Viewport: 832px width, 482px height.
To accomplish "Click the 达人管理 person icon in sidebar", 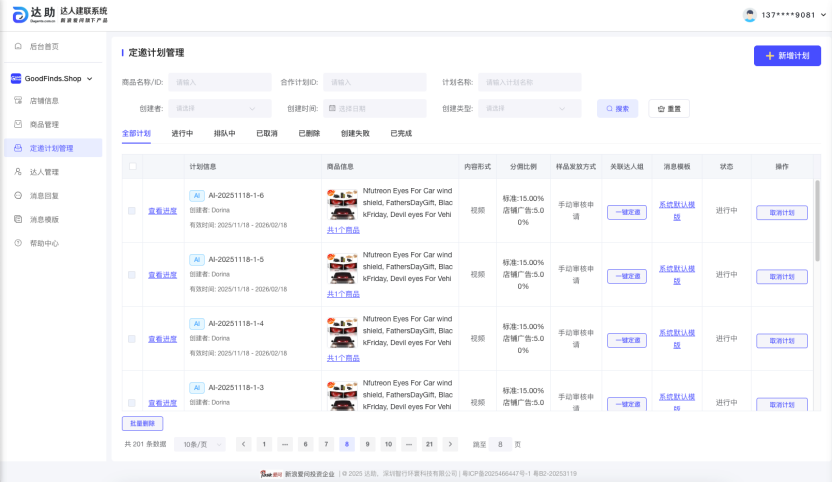I will pos(18,172).
